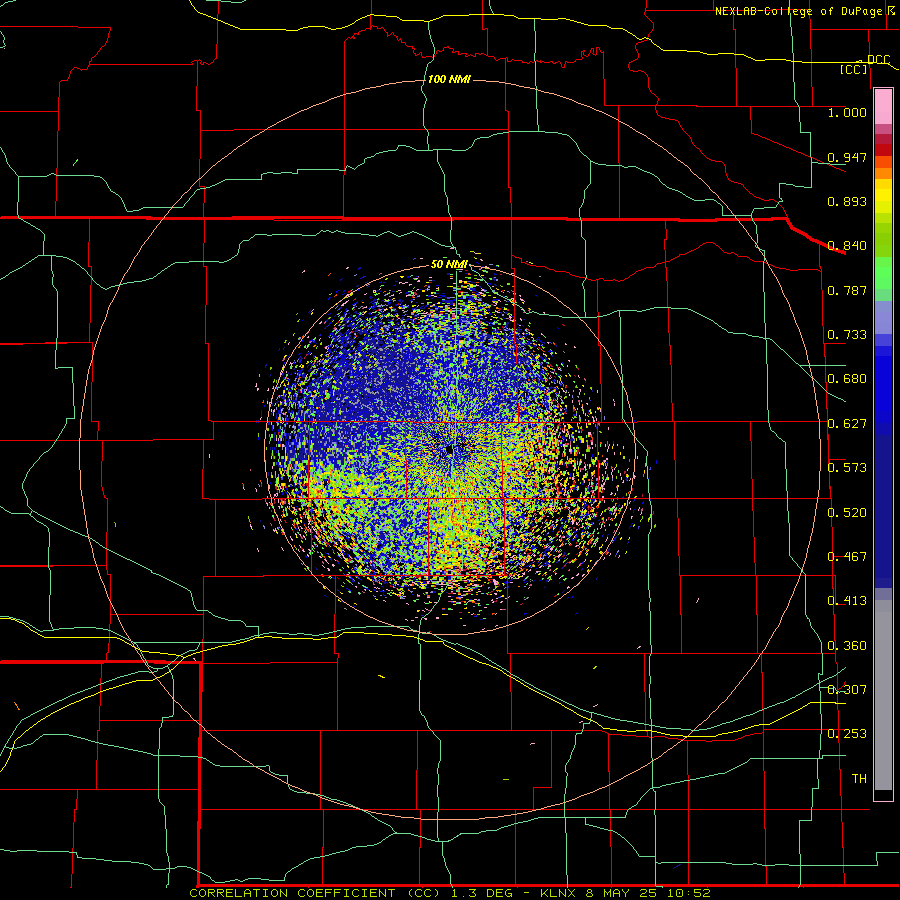Click the CORRELATION COEFFICIENT caption words
900x900 pixels.
tap(292, 893)
